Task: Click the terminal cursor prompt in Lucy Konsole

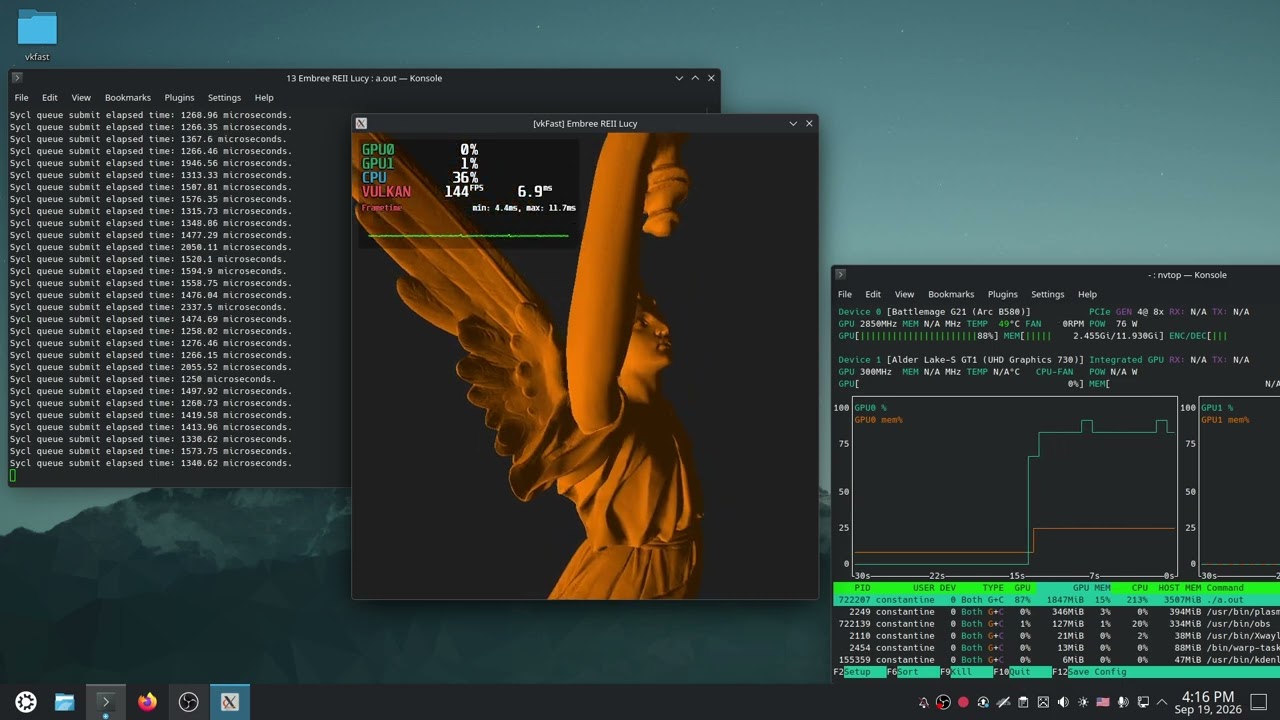Action: (x=13, y=475)
